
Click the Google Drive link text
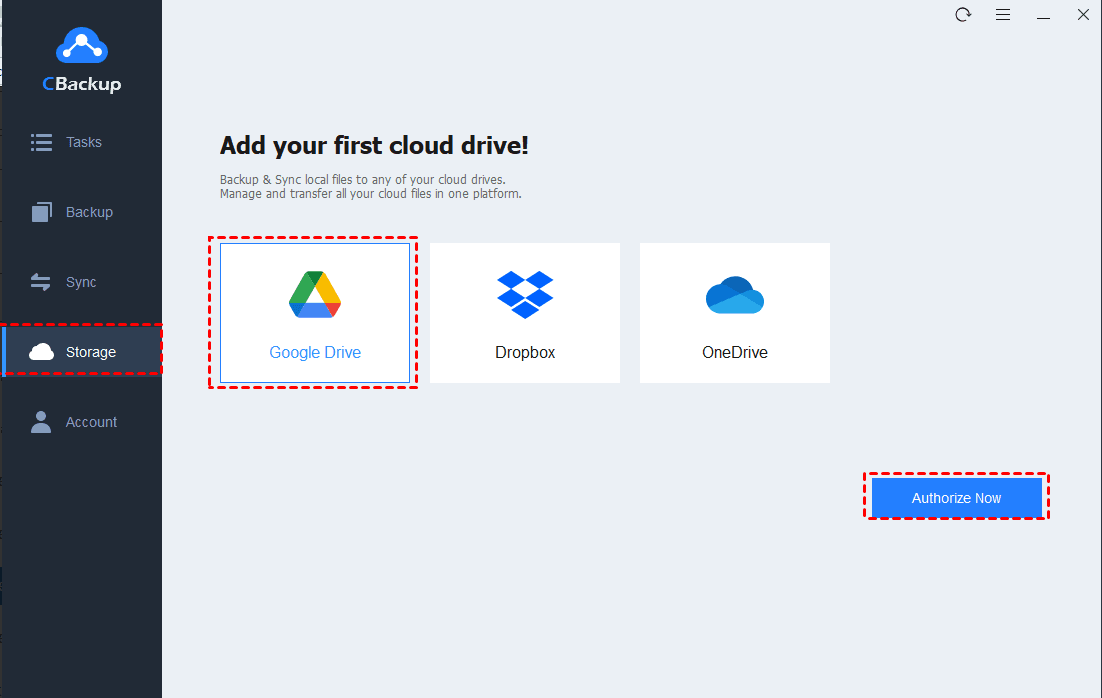pos(315,352)
